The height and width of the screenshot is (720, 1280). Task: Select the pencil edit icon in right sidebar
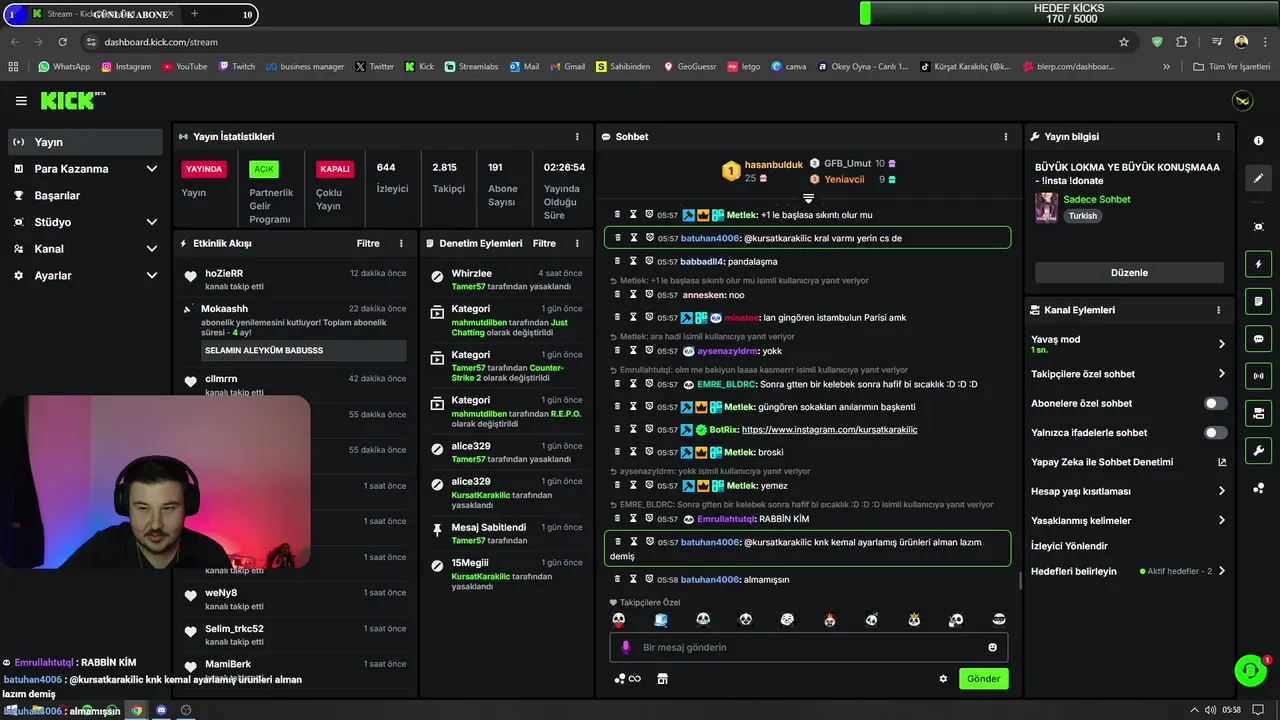(x=1258, y=178)
